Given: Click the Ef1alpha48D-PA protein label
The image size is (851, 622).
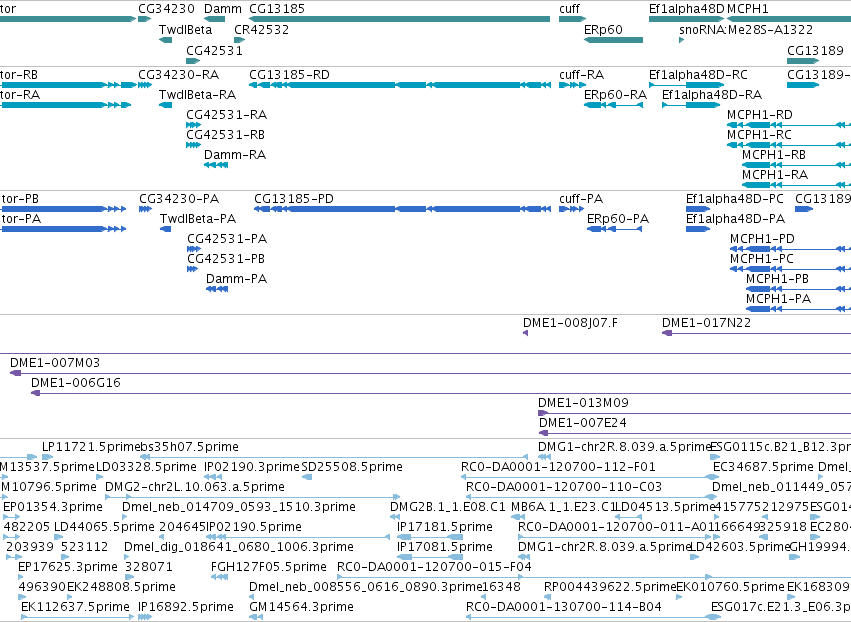Looking at the screenshot, I should [x=735, y=219].
